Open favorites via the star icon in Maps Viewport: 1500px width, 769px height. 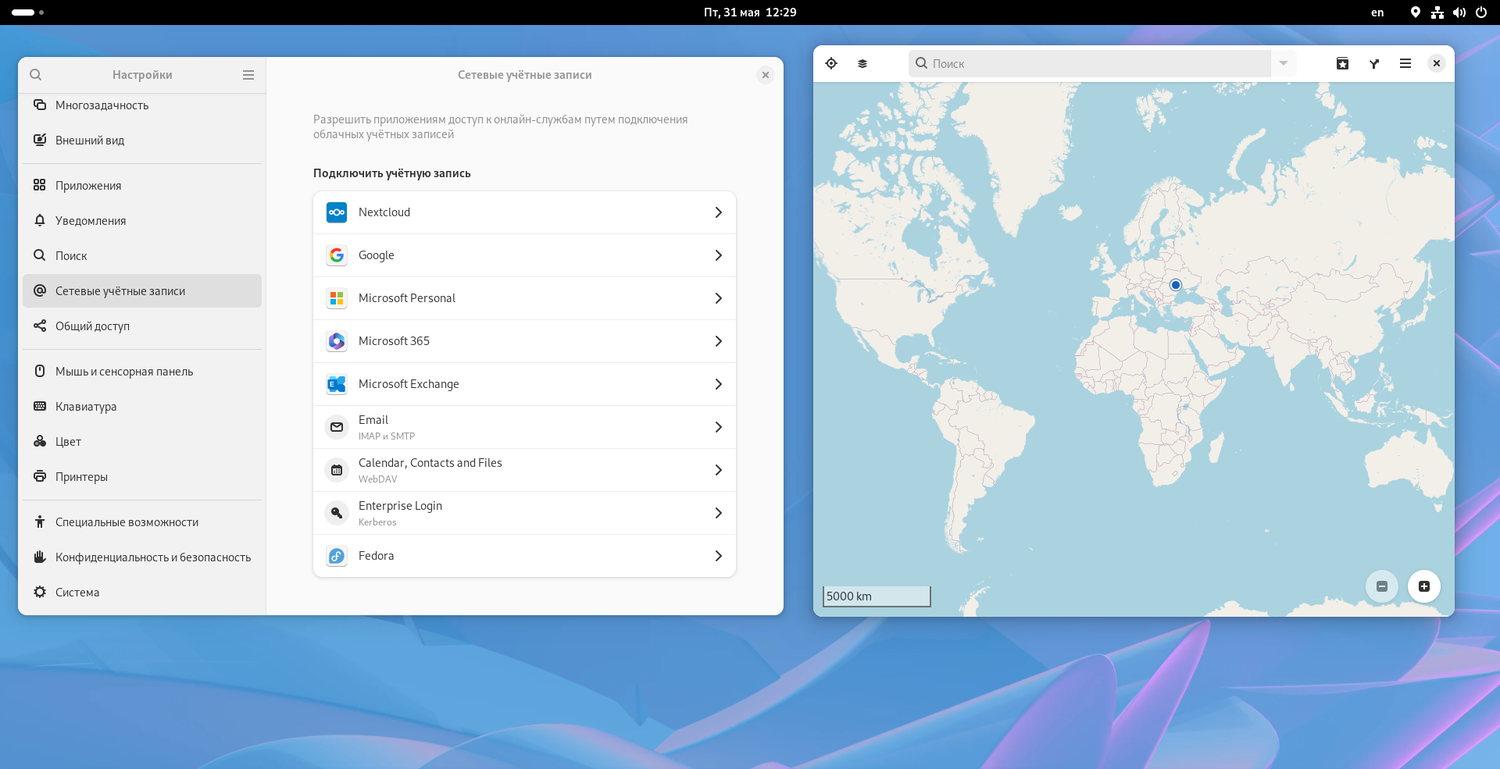coord(1343,63)
